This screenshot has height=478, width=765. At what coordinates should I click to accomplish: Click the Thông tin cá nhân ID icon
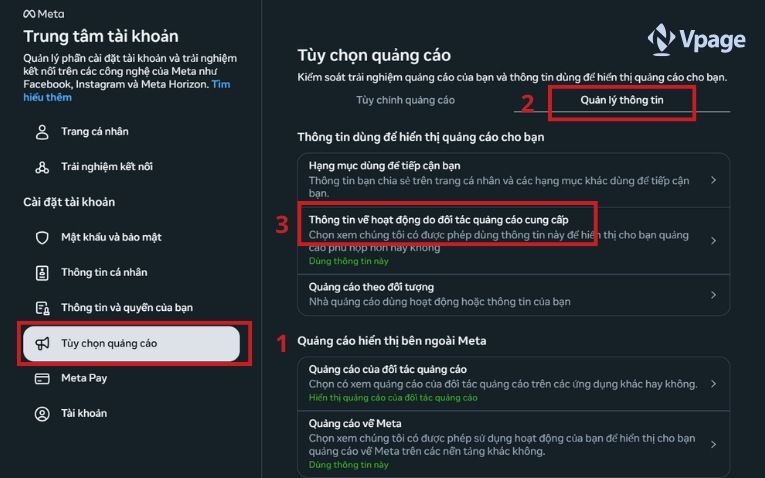42,273
